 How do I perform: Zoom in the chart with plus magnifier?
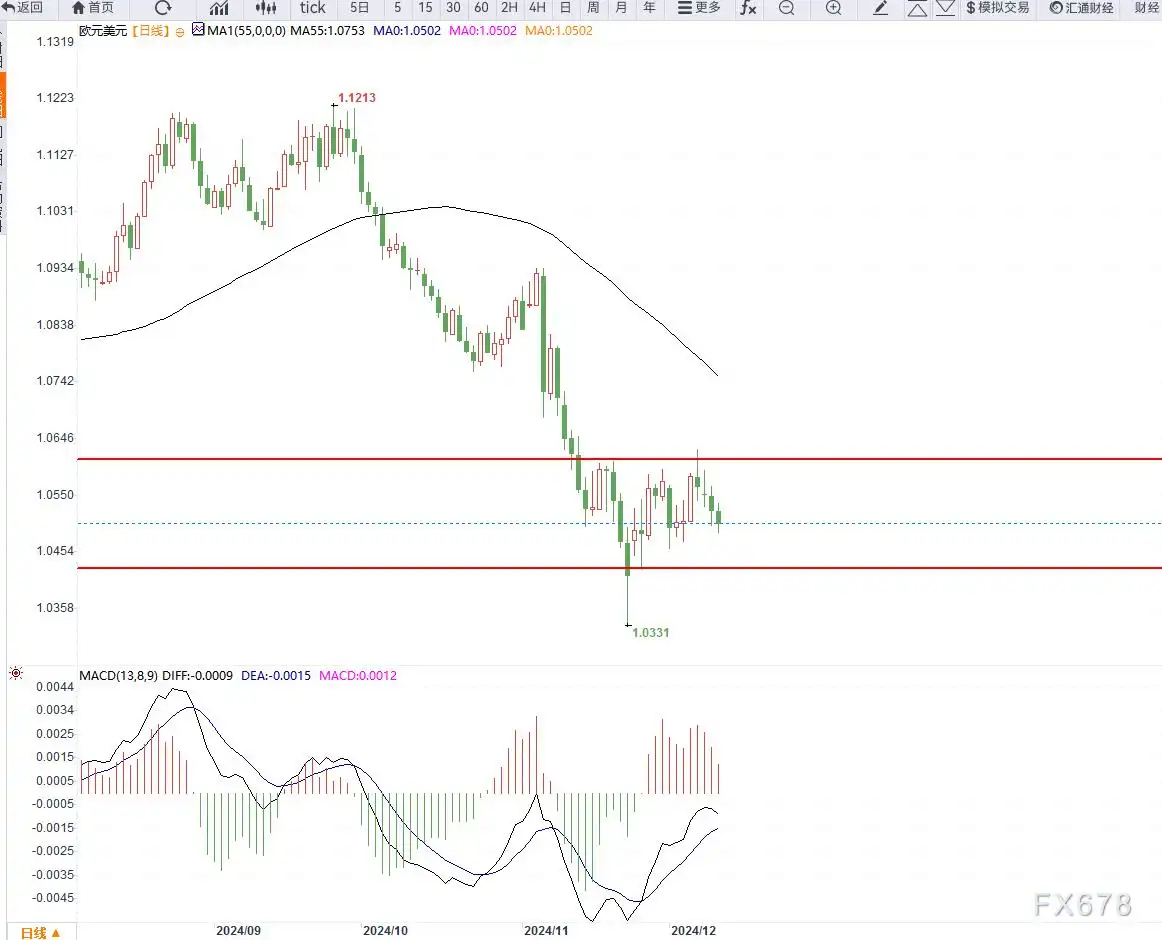pyautogui.click(x=834, y=8)
